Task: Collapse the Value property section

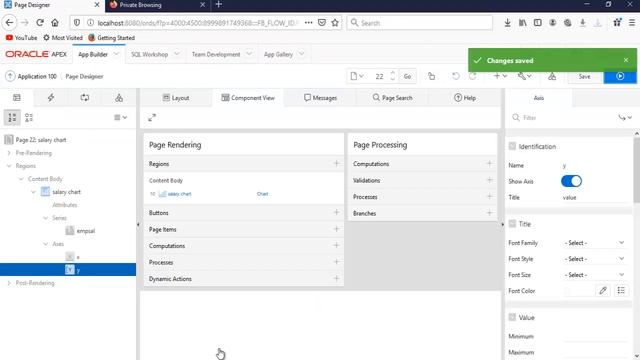Action: point(512,317)
